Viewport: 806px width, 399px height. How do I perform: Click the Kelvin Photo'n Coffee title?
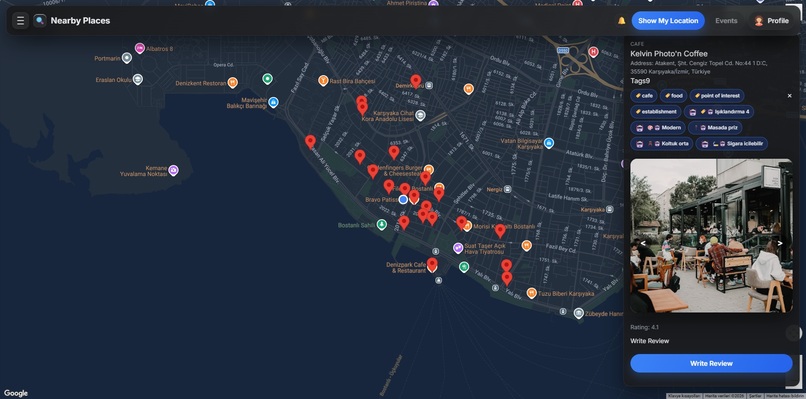[669, 54]
